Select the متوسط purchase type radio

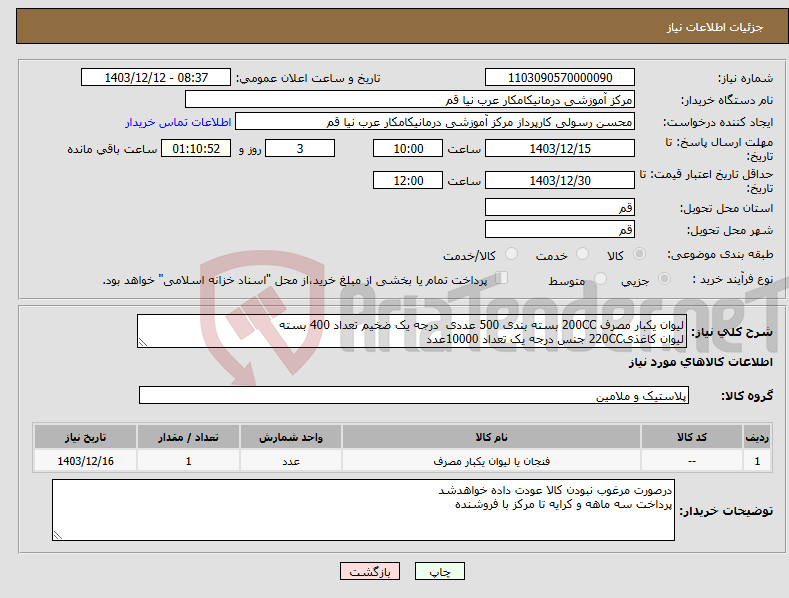tap(600, 279)
